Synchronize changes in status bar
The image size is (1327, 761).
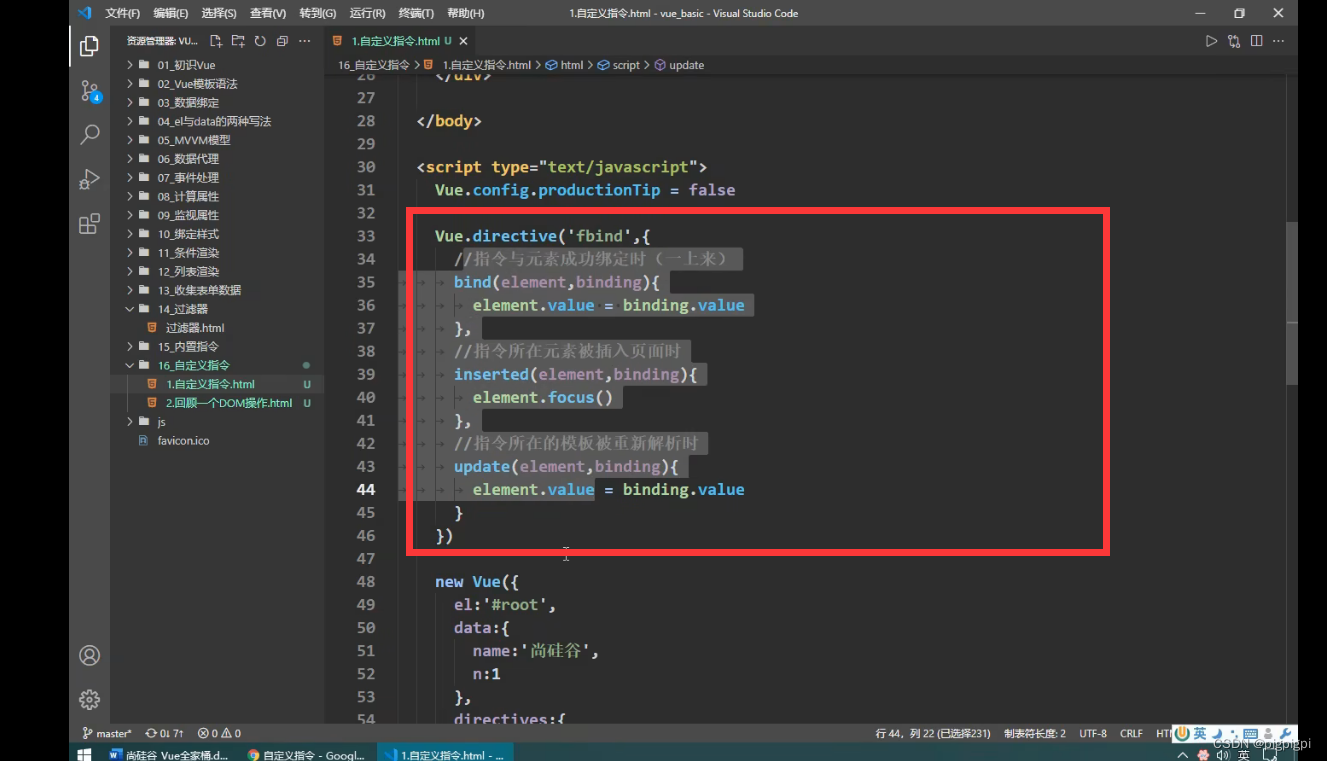pyautogui.click(x=165, y=733)
